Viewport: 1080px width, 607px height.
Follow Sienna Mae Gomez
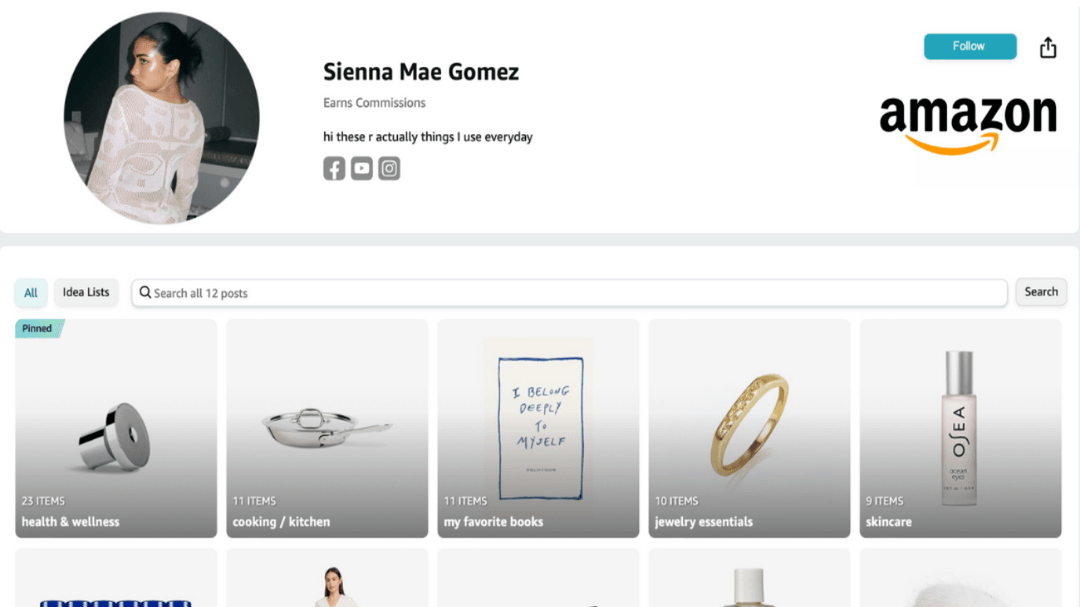pos(969,46)
